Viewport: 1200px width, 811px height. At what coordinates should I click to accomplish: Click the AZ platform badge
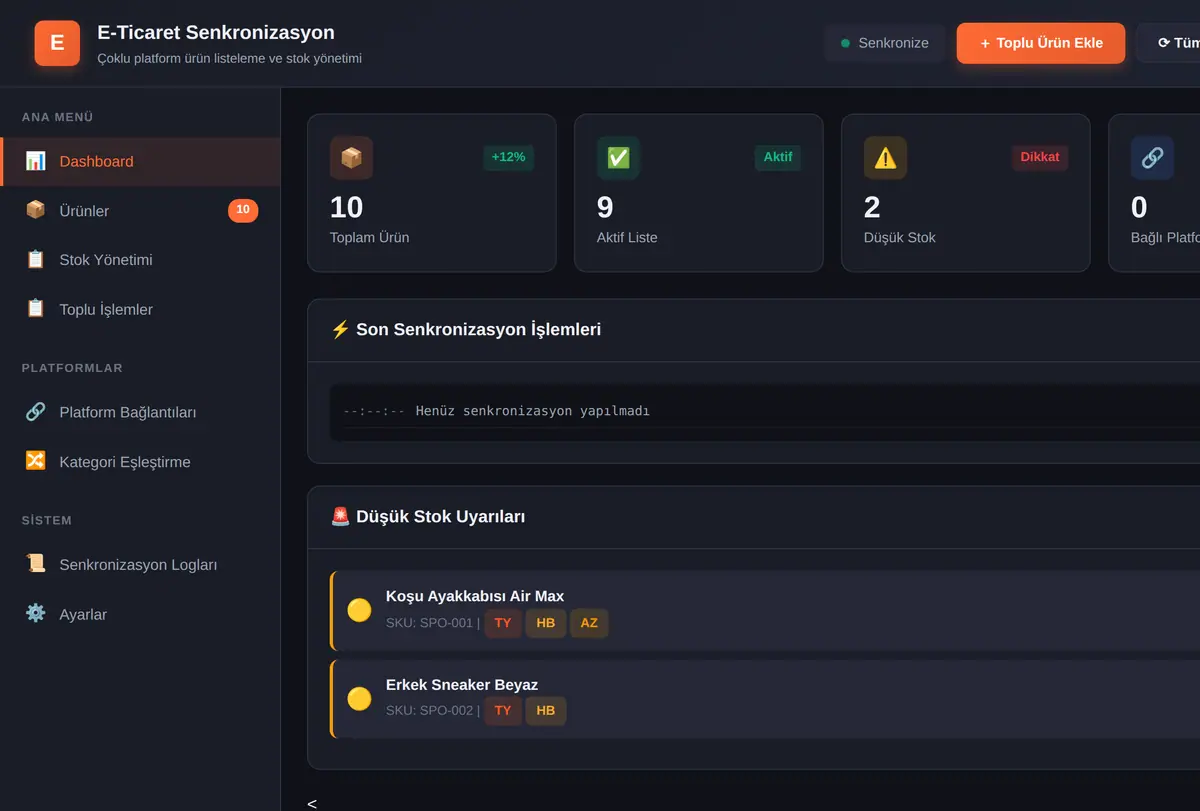coord(589,623)
